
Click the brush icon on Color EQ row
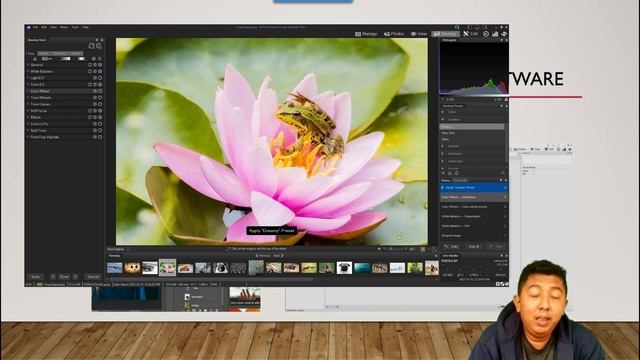[x=90, y=84]
